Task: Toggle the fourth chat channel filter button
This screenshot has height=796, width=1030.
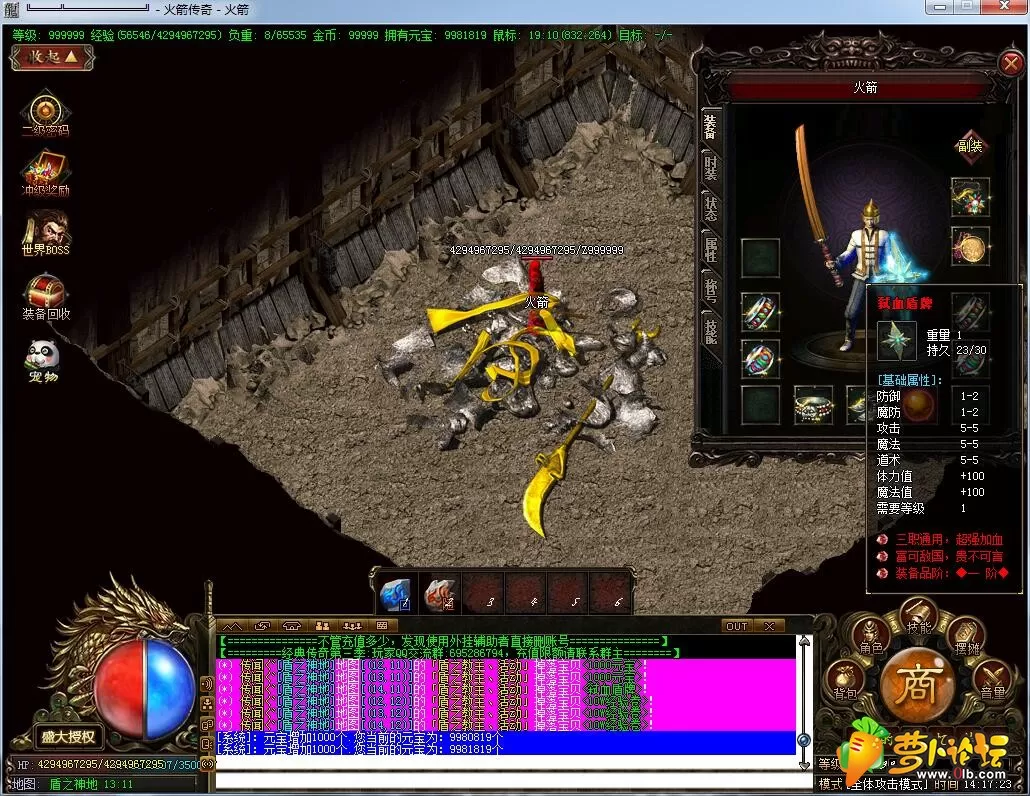Action: pos(208,744)
